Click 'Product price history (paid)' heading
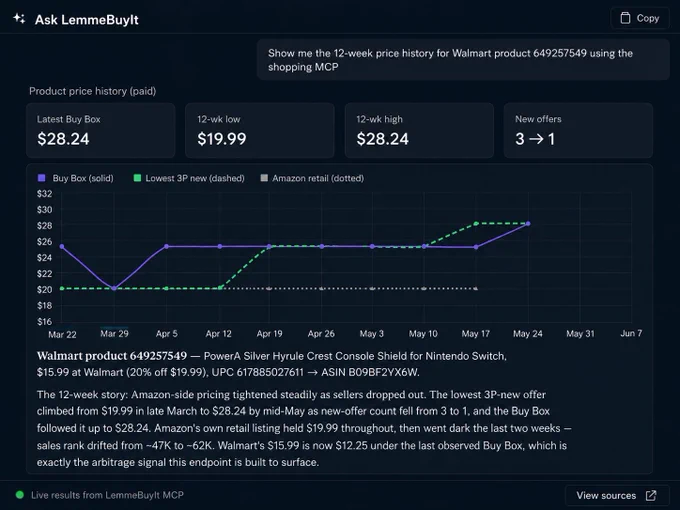This screenshot has height=510, width=680. click(x=92, y=91)
